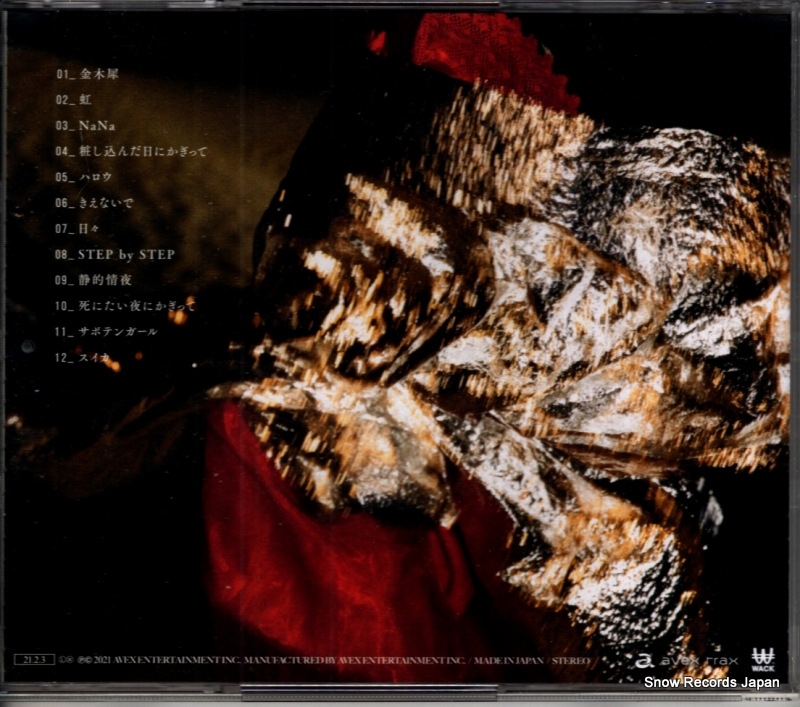
Task: Select track 02 虹
Action: pyautogui.click(x=73, y=100)
